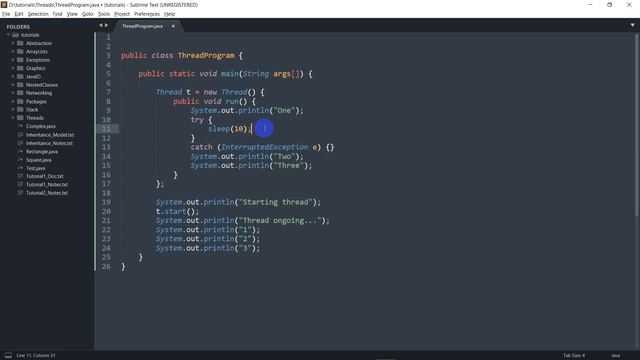The height and width of the screenshot is (360, 640).
Task: Click the Graphics folder icon
Action: [x=20, y=68]
